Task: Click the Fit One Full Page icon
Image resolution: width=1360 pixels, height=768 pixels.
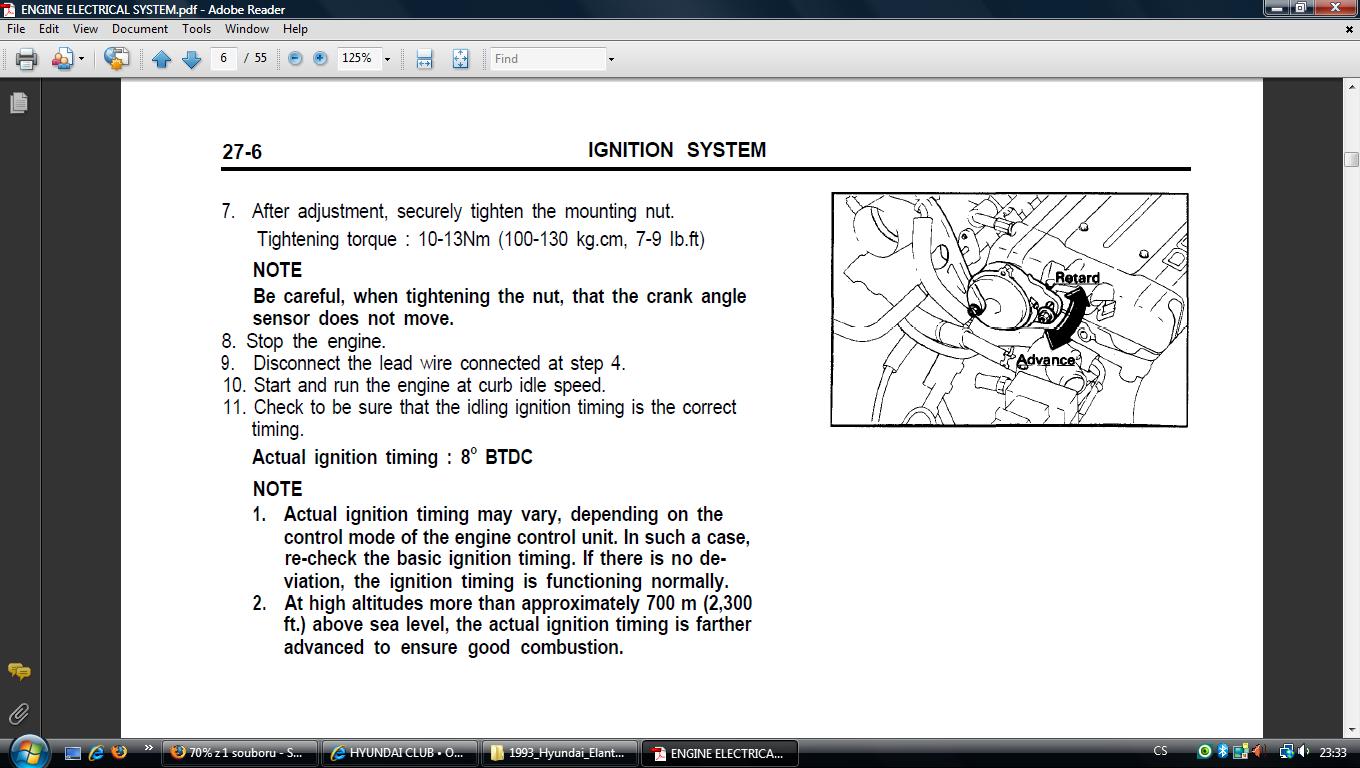Action: pos(460,59)
